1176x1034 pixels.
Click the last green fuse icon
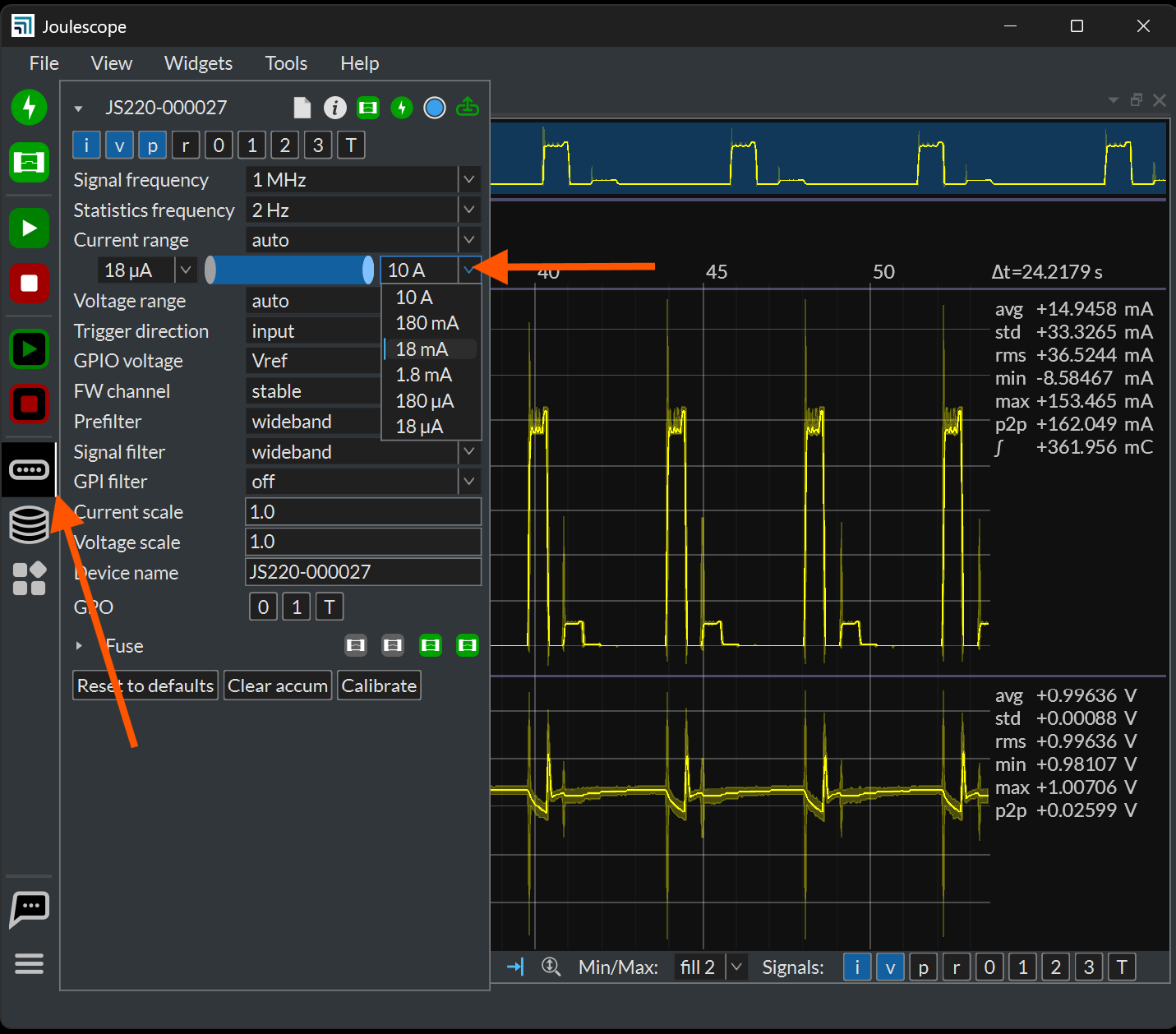coord(468,645)
